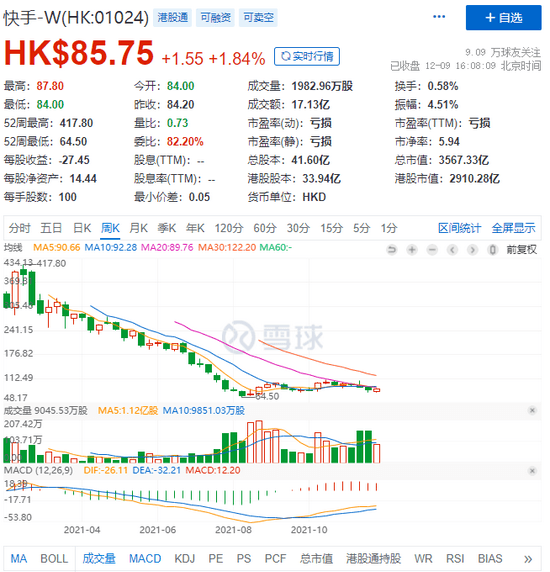Screen dimensions: 550x572
Task: Click the 快手-W(HK:01024) stock title
Action: (76, 18)
